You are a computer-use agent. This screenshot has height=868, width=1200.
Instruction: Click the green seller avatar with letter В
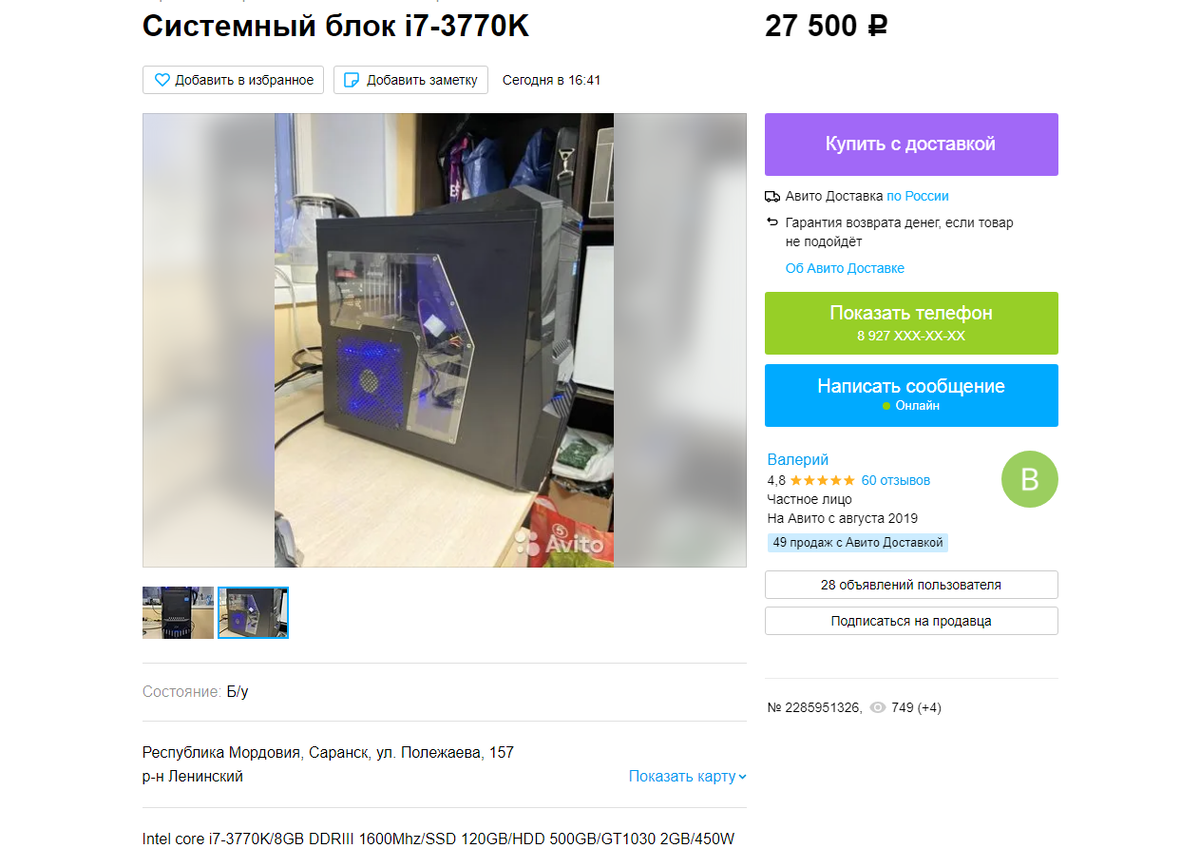(1029, 479)
